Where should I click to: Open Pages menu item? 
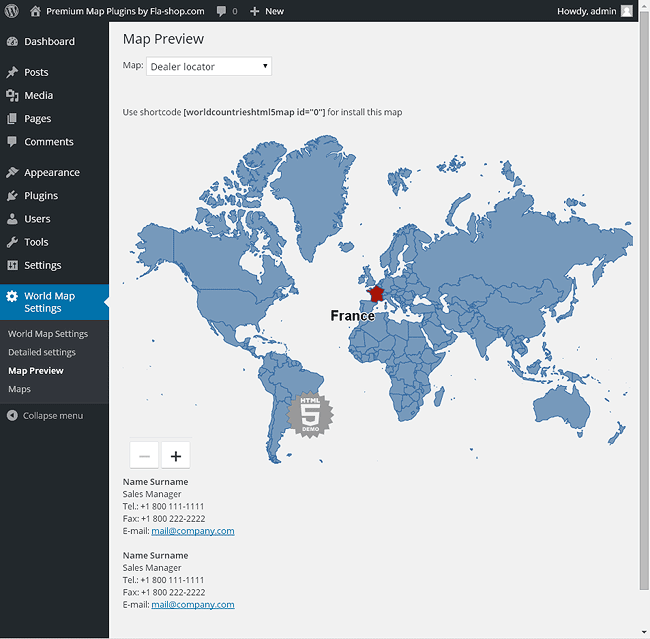54,119
